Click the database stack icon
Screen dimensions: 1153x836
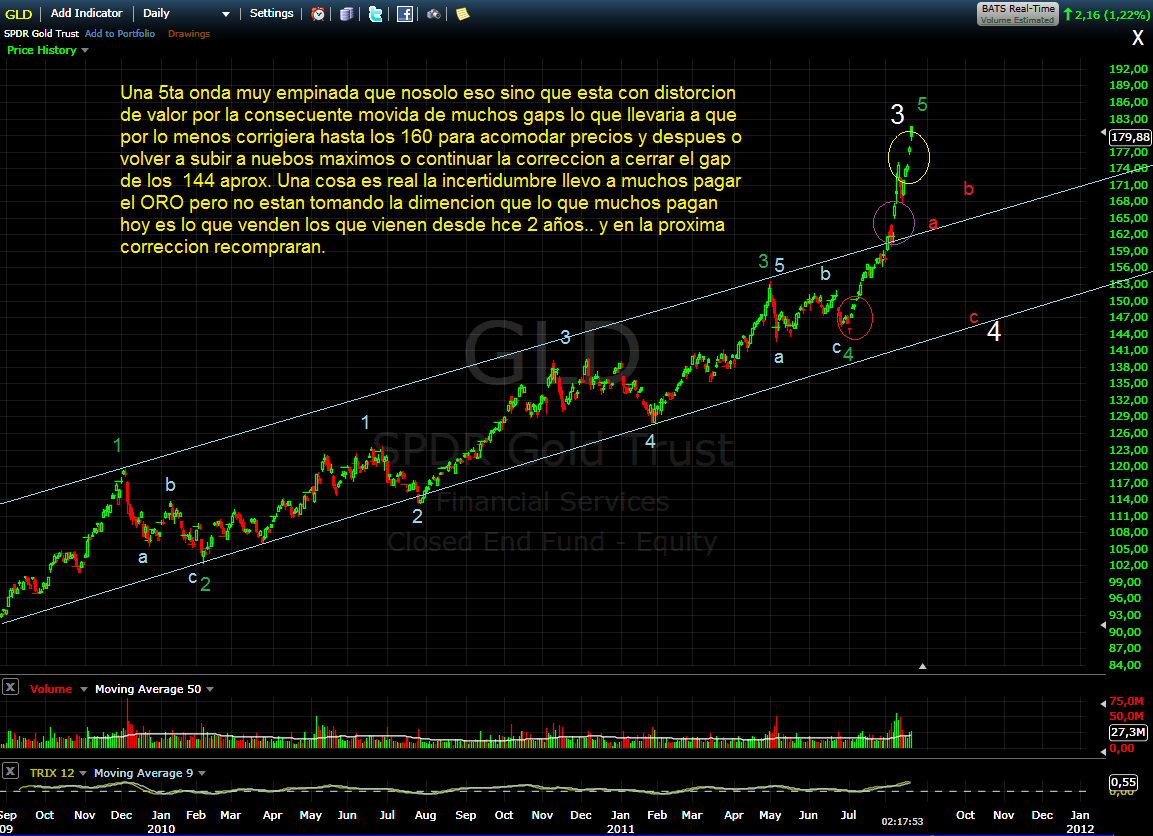click(346, 14)
